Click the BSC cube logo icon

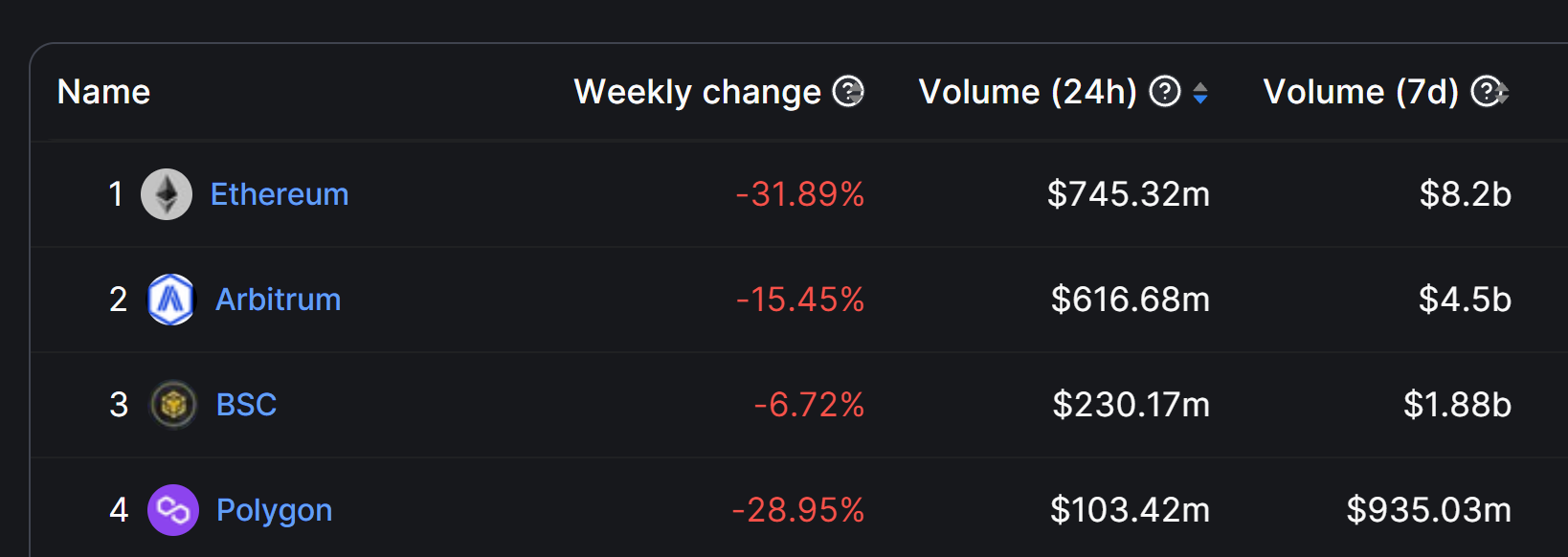(173, 405)
